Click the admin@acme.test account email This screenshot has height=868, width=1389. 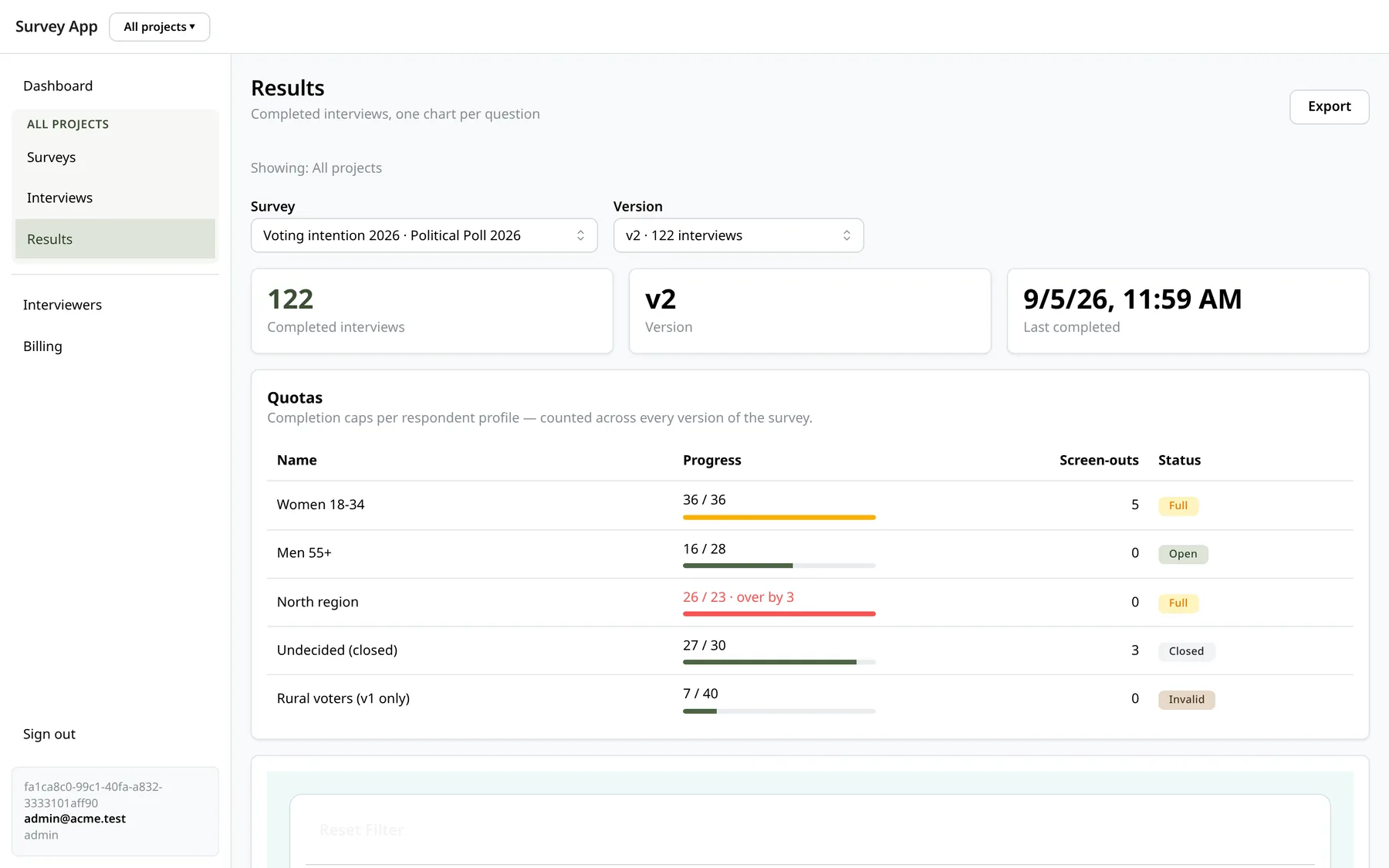click(x=75, y=819)
